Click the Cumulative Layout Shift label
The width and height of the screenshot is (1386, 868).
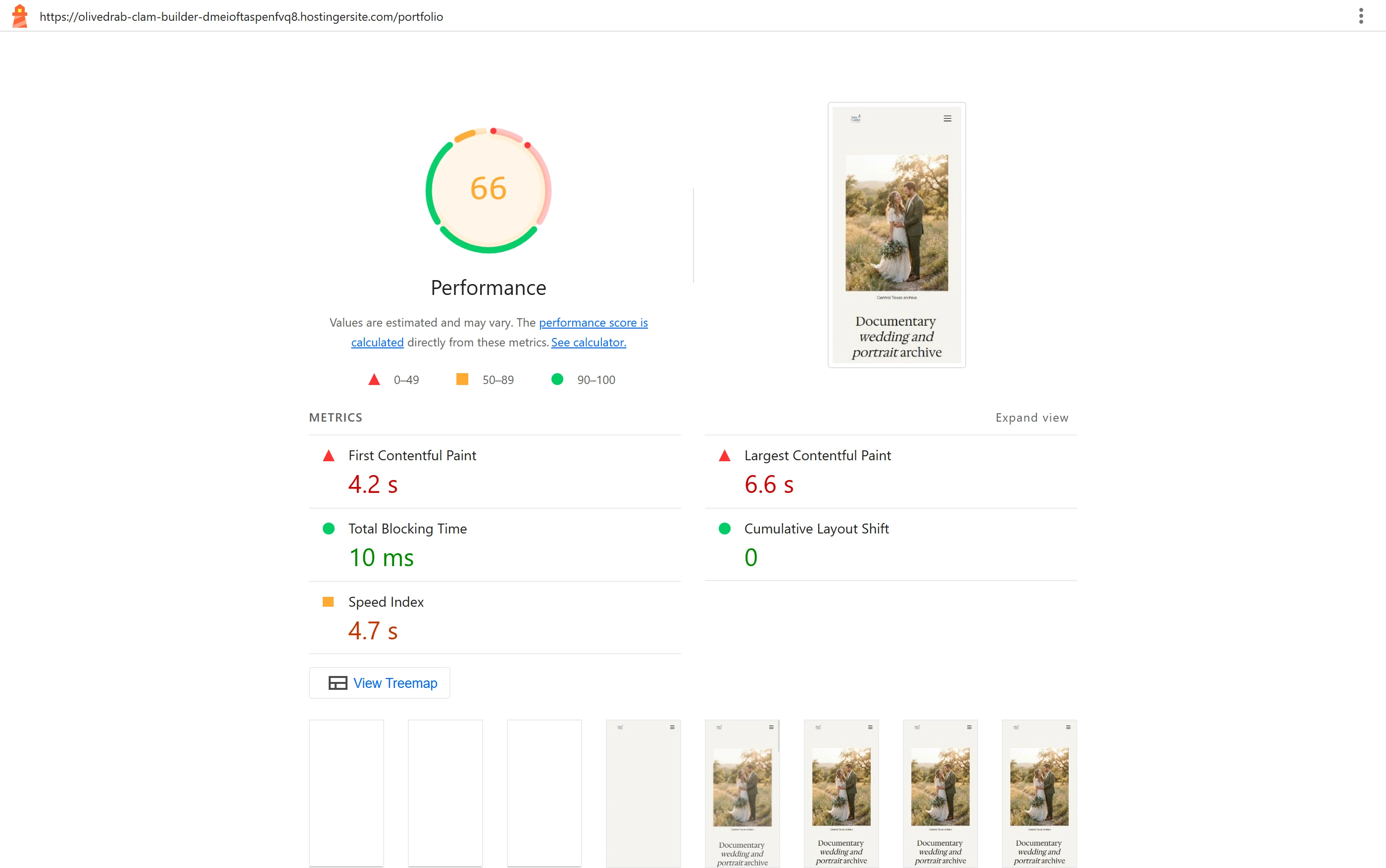[816, 529]
